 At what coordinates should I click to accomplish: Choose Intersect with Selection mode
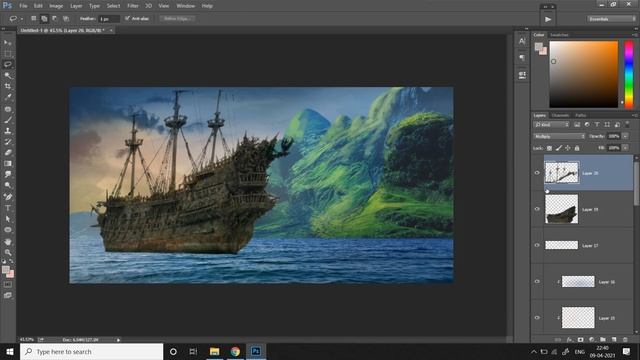pyautogui.click(x=66, y=19)
